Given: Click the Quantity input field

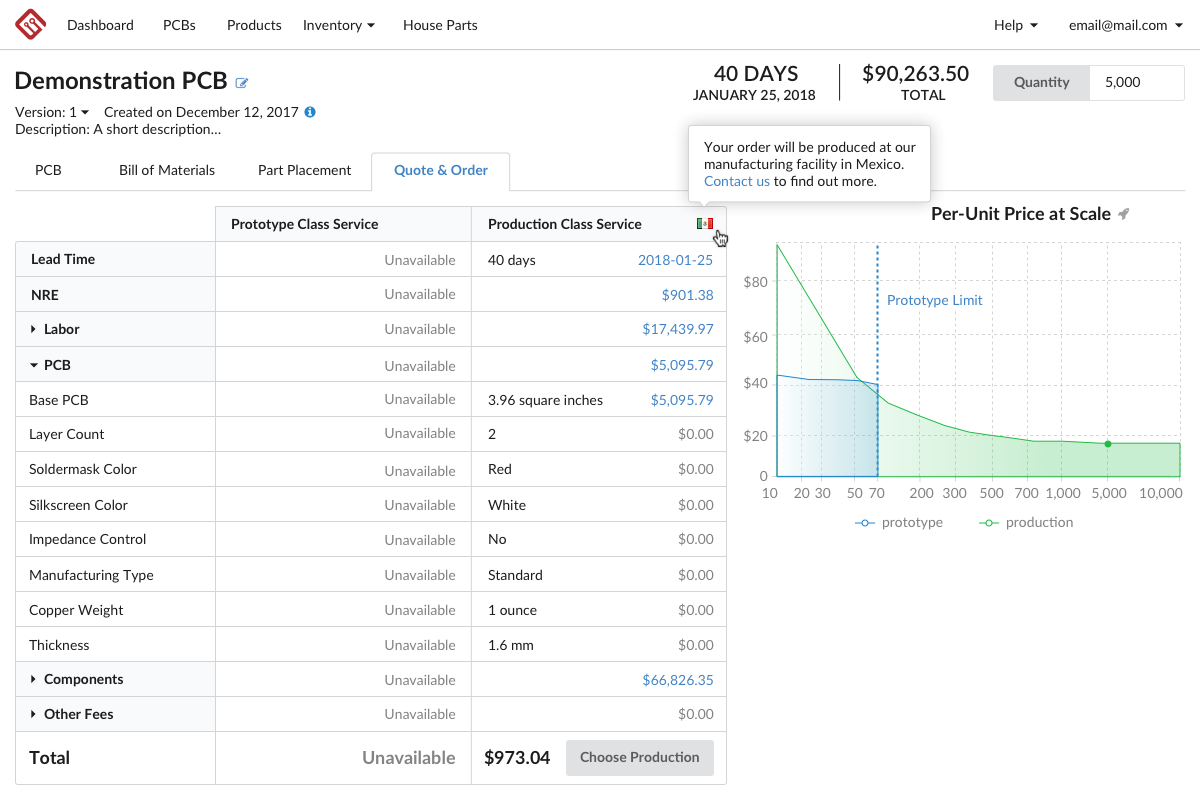Looking at the screenshot, I should 1137,83.
